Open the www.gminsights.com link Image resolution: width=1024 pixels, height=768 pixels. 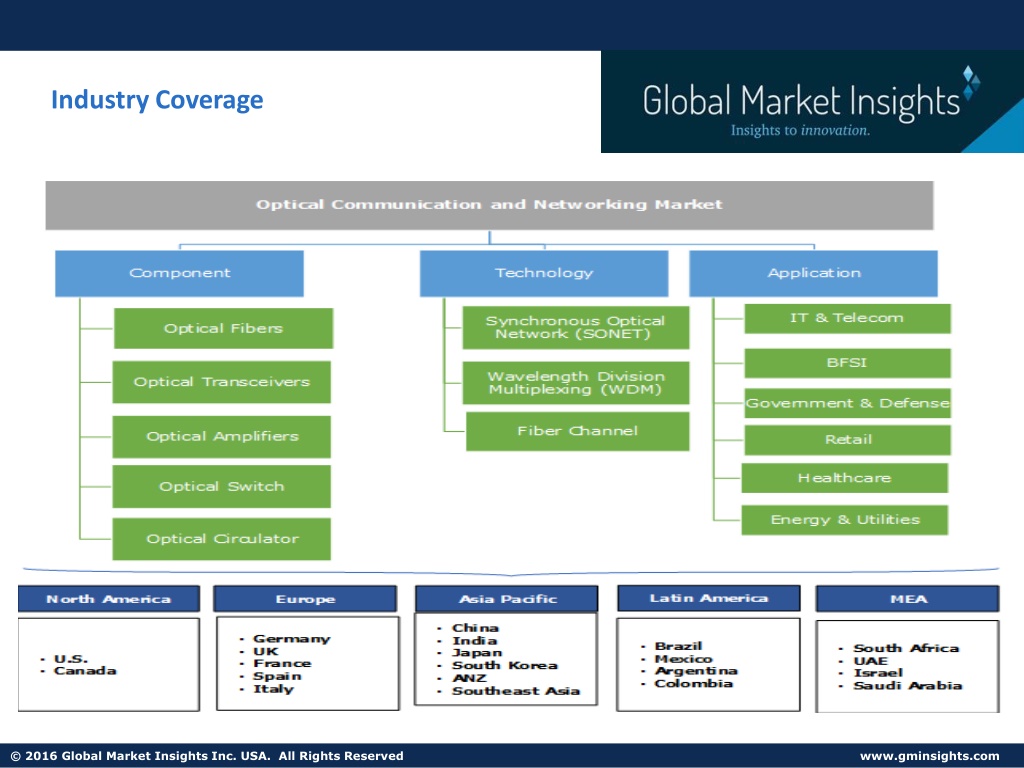(x=929, y=756)
